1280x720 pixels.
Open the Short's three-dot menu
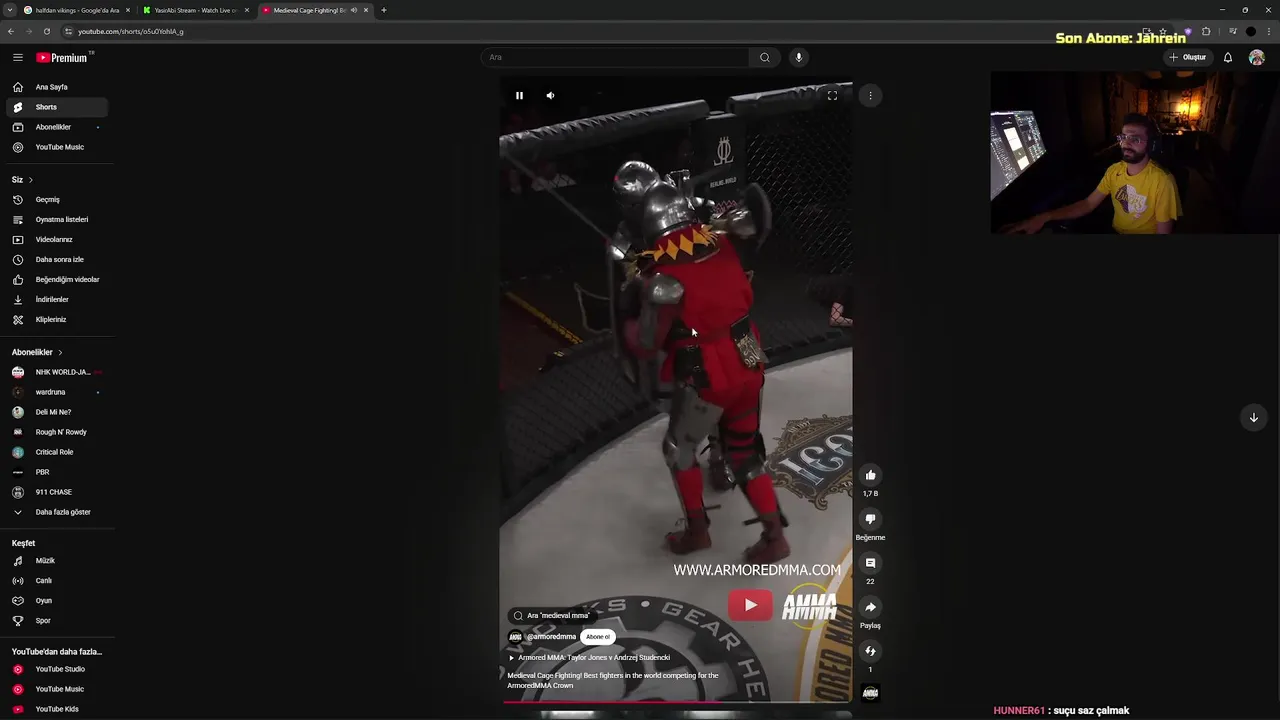click(870, 95)
